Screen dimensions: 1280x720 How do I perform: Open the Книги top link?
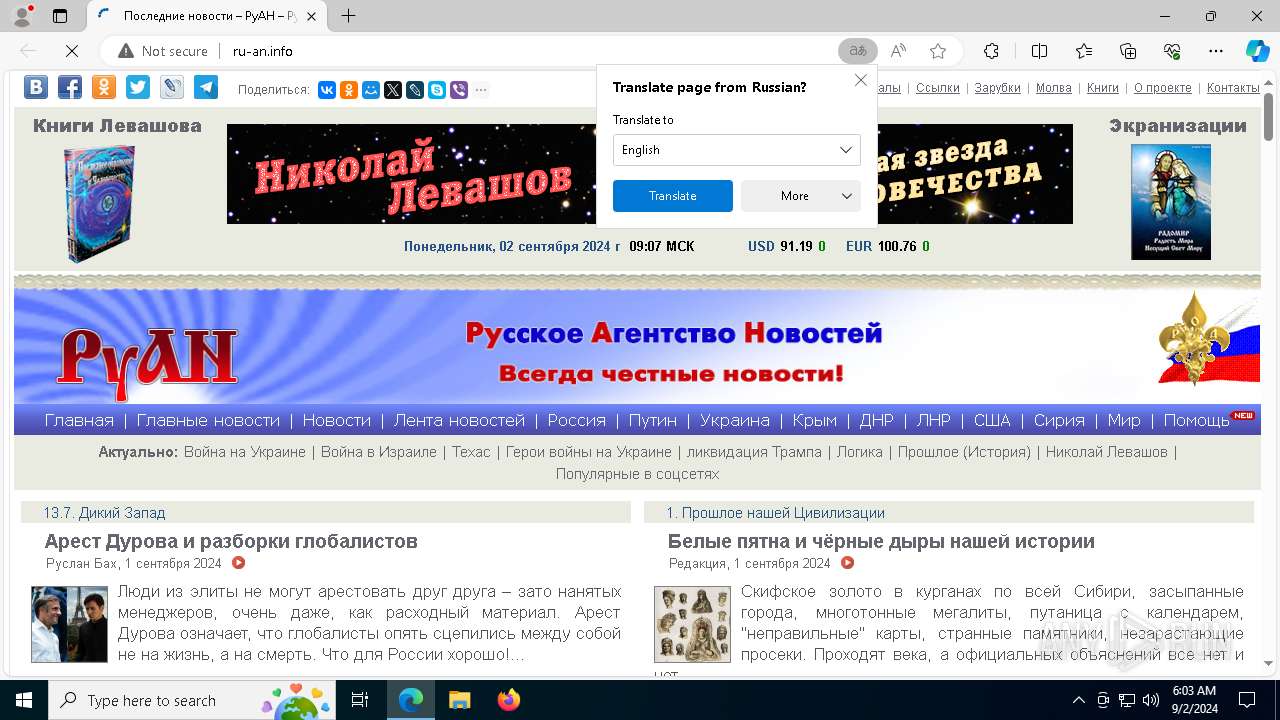1103,88
